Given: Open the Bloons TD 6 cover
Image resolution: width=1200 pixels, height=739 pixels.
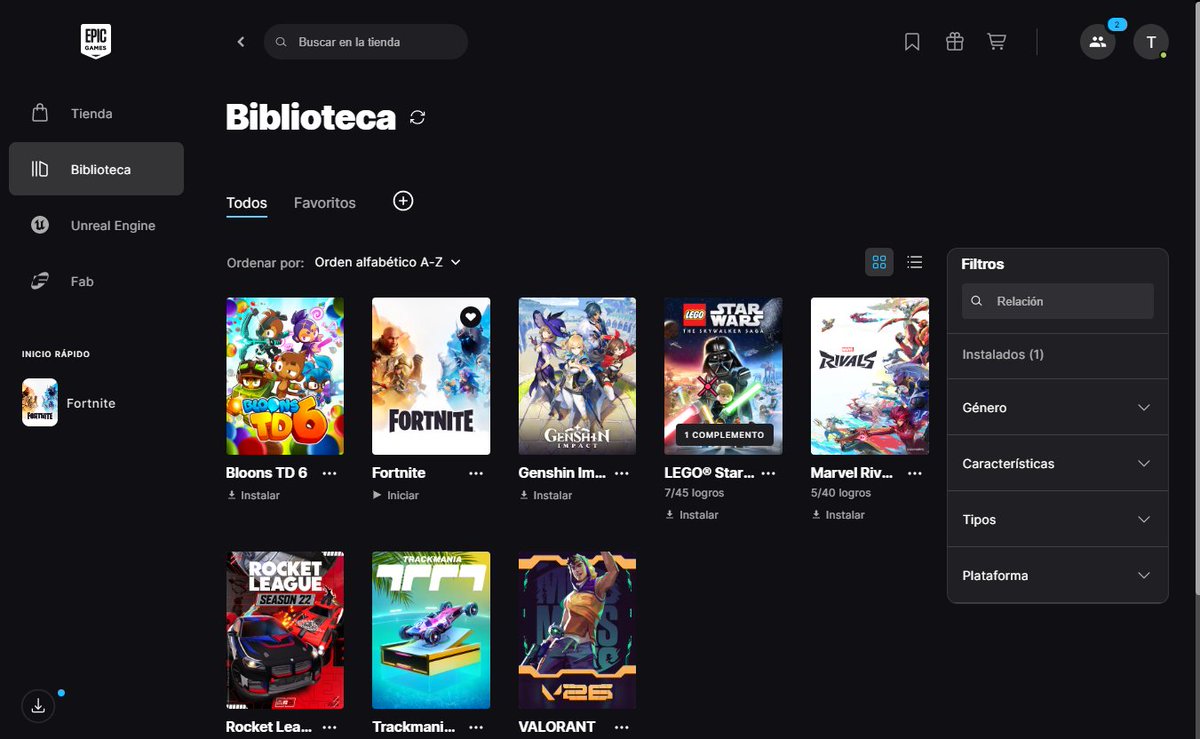Looking at the screenshot, I should (x=285, y=376).
